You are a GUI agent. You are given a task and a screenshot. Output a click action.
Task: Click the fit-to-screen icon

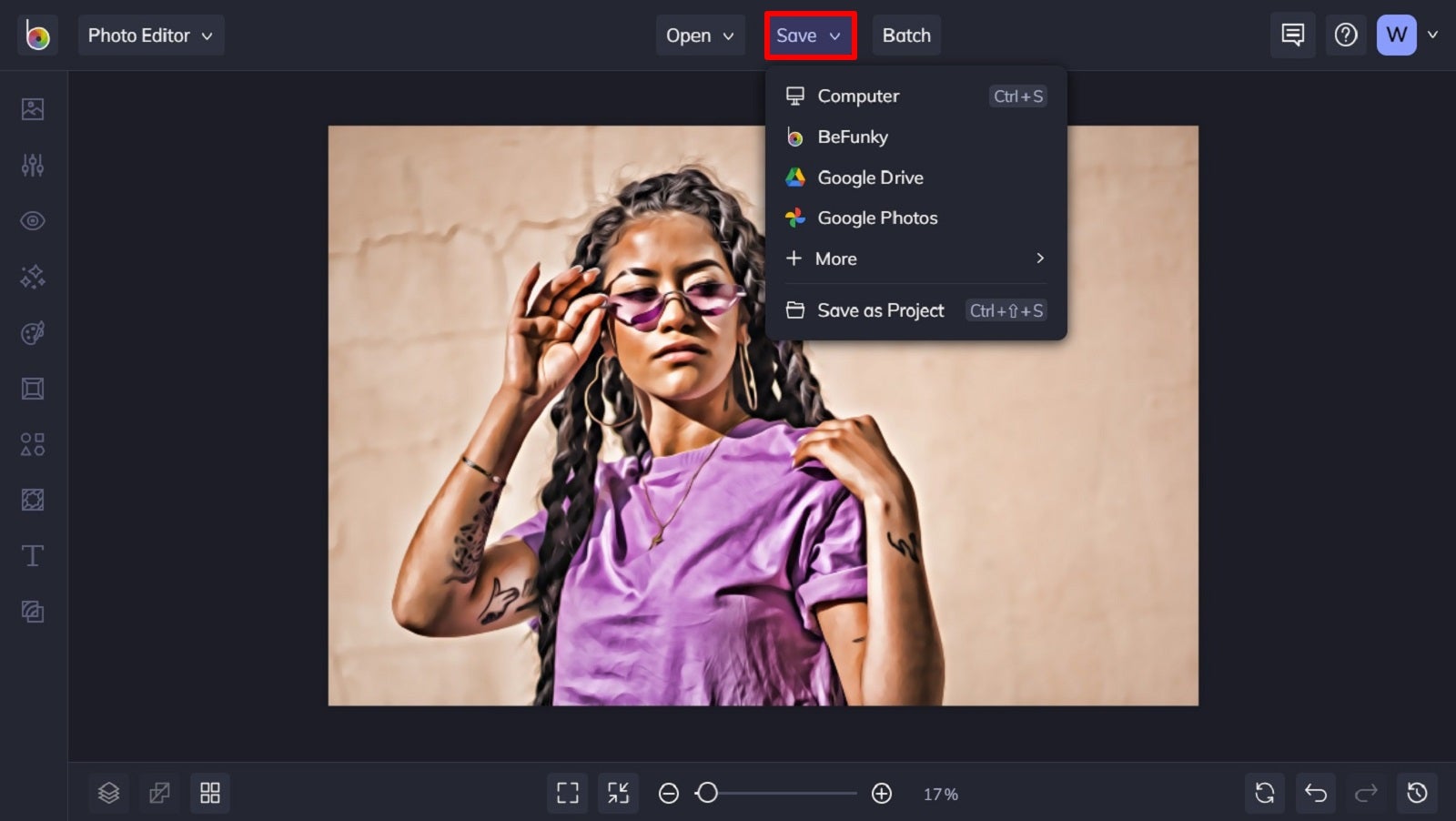pos(567,793)
